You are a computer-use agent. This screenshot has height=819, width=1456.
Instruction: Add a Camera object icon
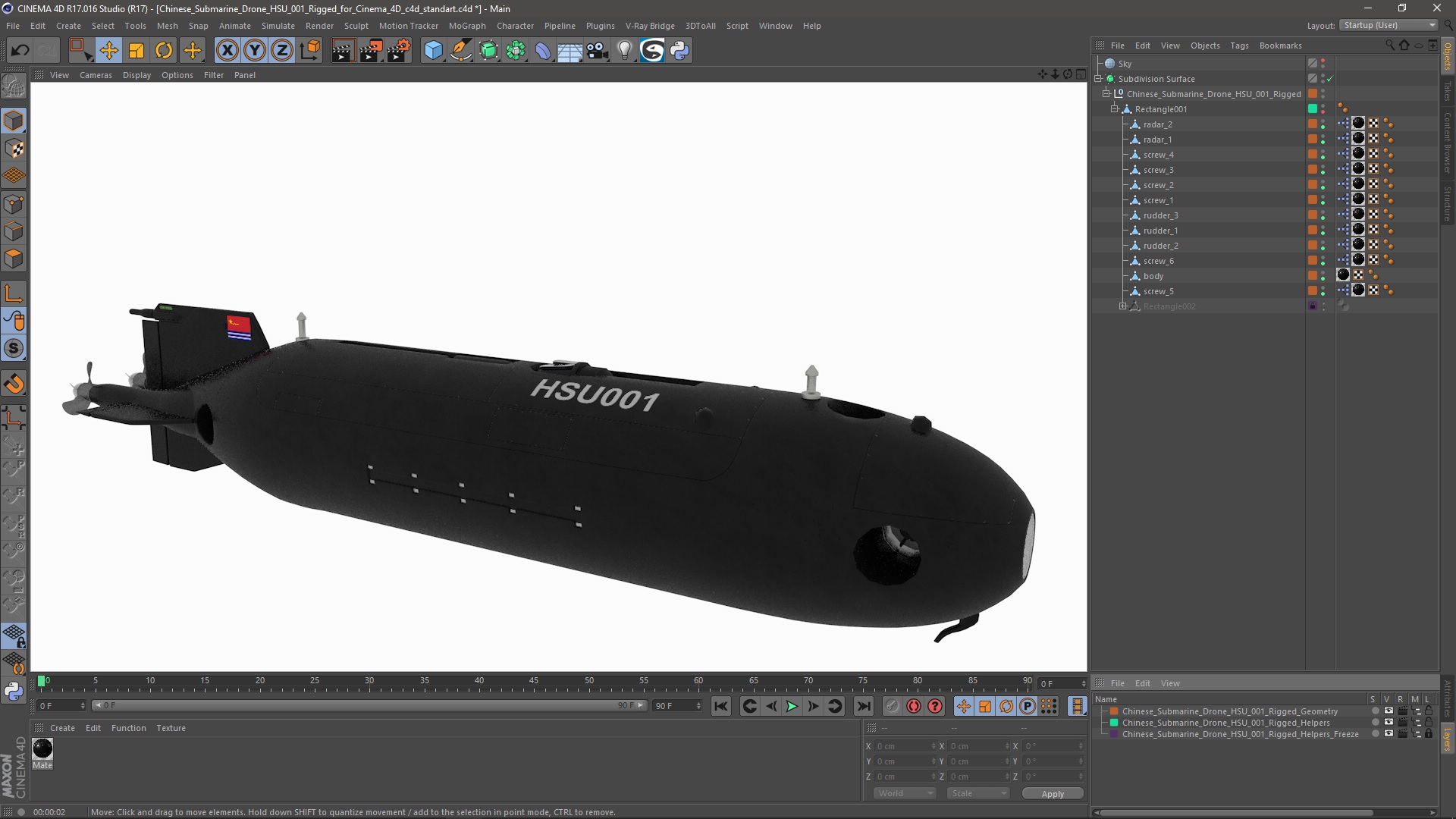(x=598, y=51)
